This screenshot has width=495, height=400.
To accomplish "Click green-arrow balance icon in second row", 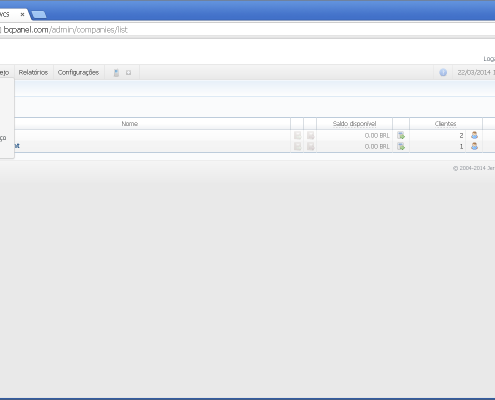I will pos(401,146).
